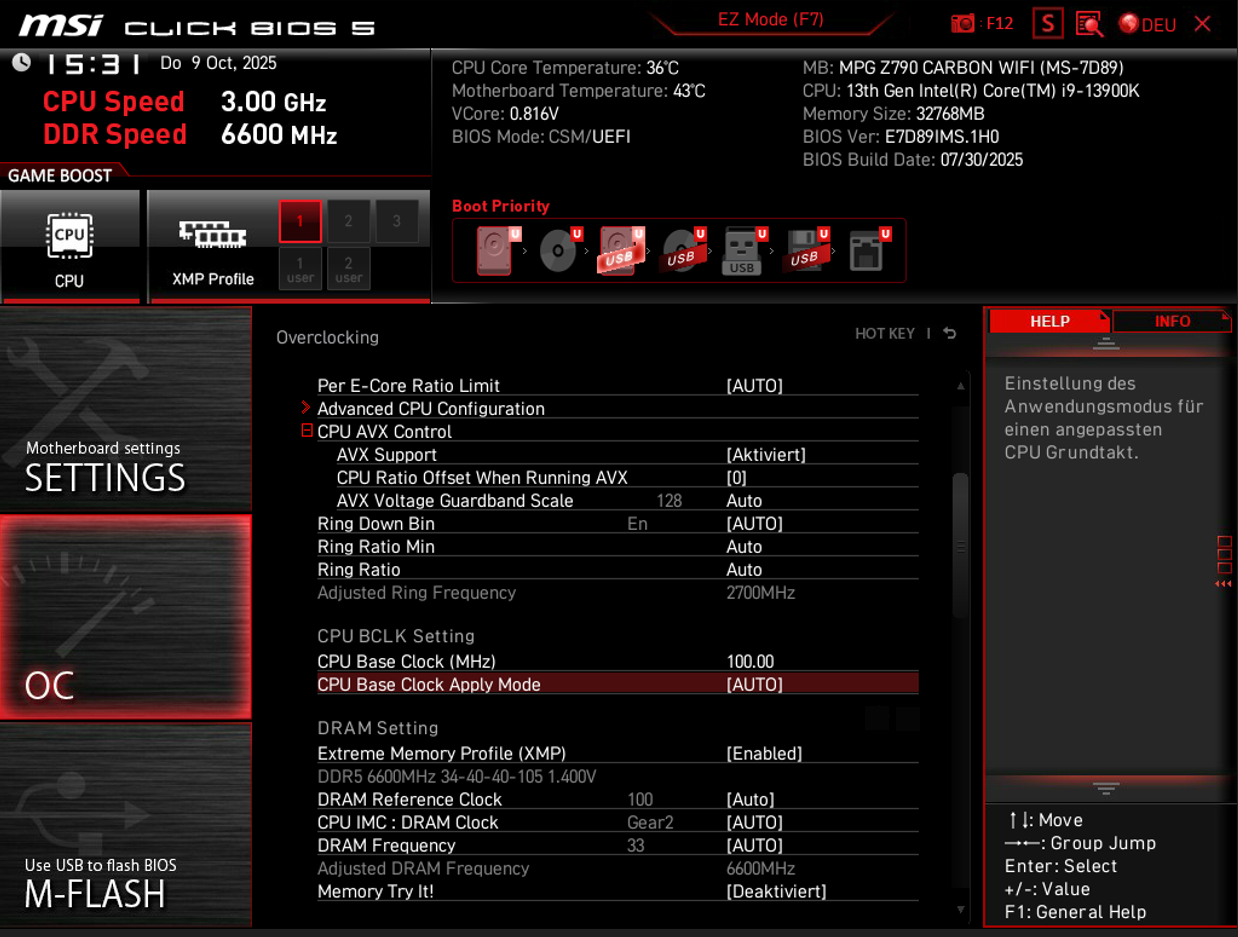Click settings list scroll-up arrow
1238x937 pixels.
click(x=961, y=386)
